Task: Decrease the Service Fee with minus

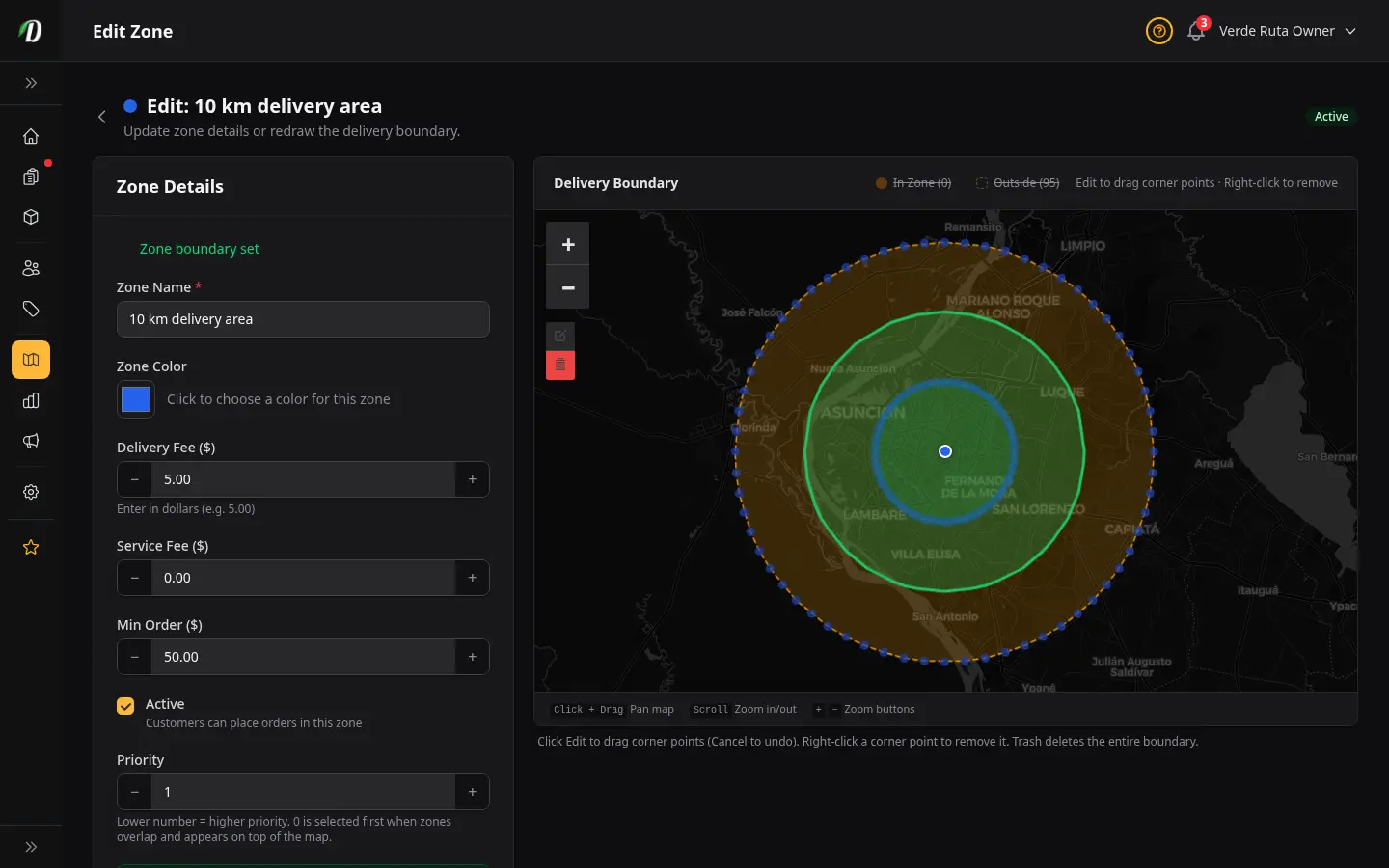Action: (x=134, y=578)
